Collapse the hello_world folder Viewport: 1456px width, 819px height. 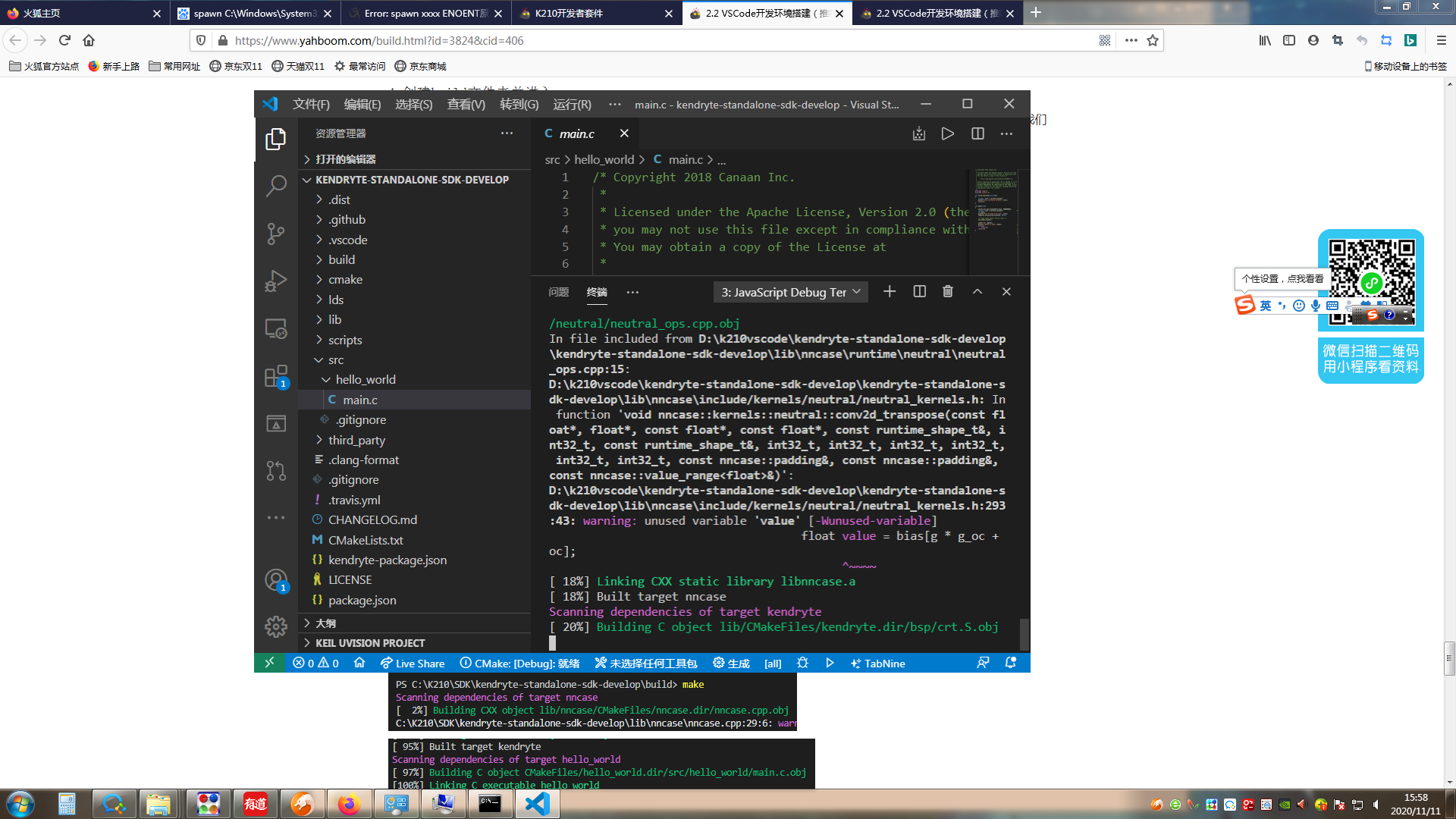[365, 380]
